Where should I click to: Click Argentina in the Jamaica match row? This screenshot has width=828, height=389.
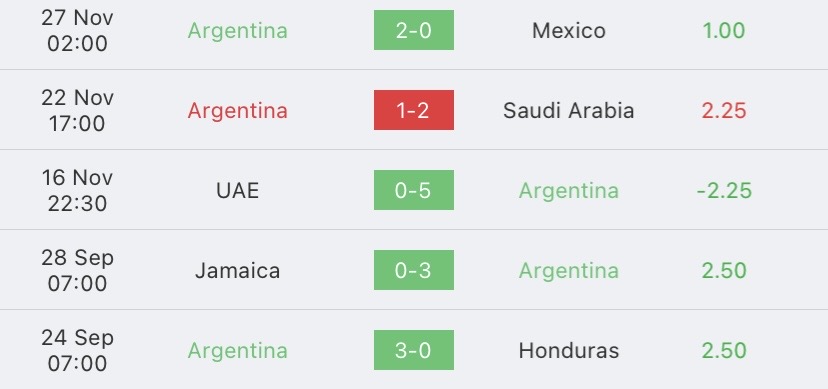569,271
